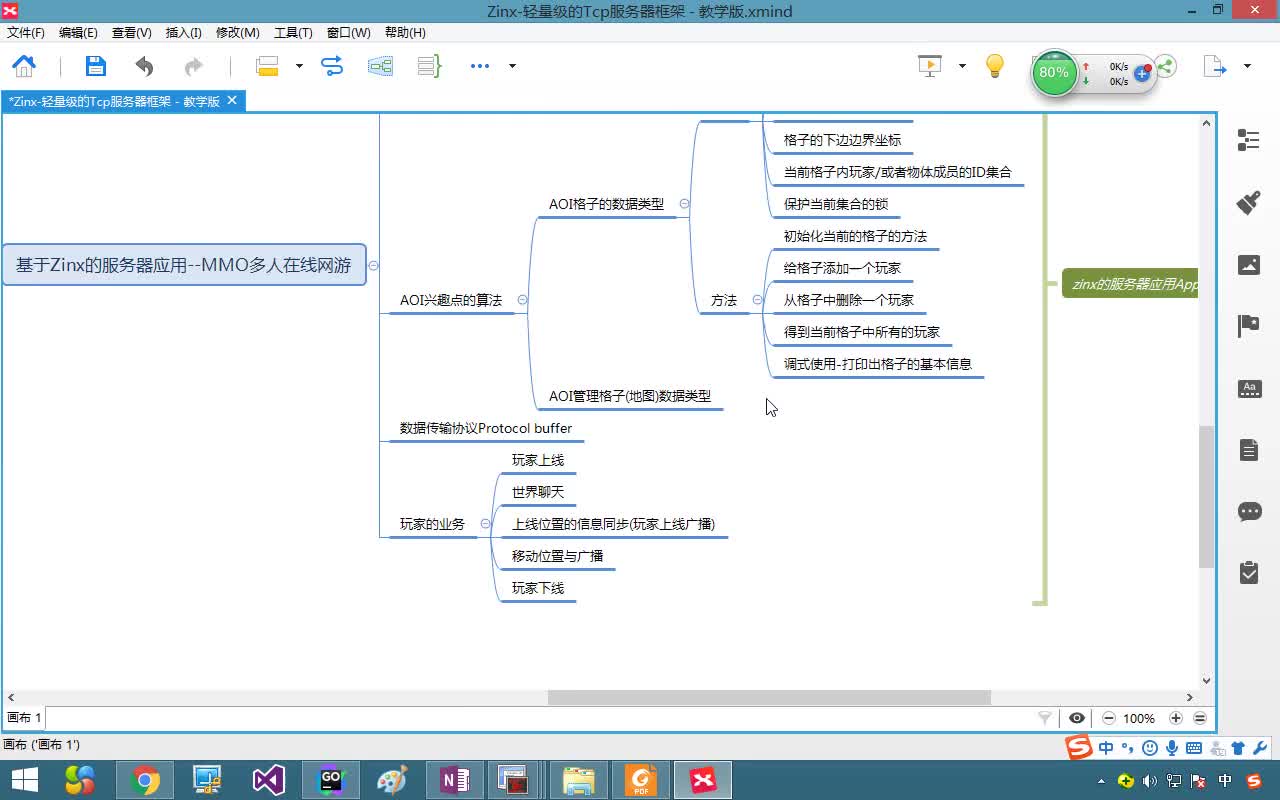The image size is (1280, 800).
Task: Select the 画布 1 sheet tab
Action: [x=24, y=718]
